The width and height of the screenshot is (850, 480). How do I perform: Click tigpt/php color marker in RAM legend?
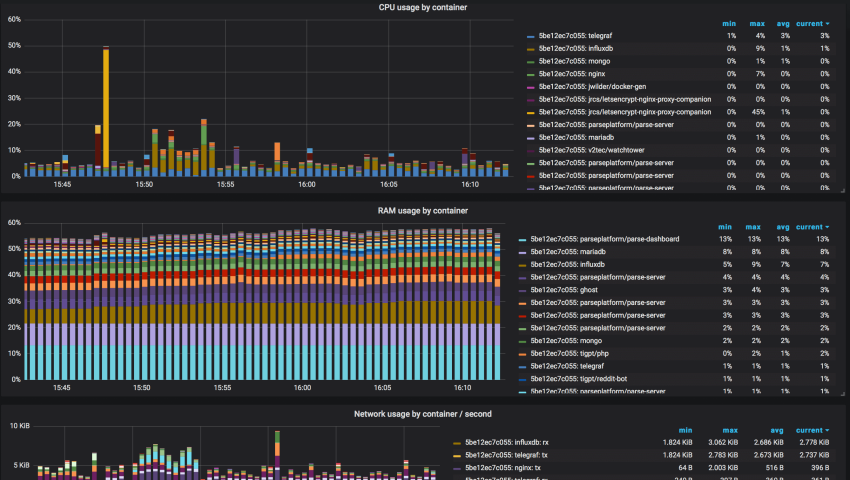522,354
